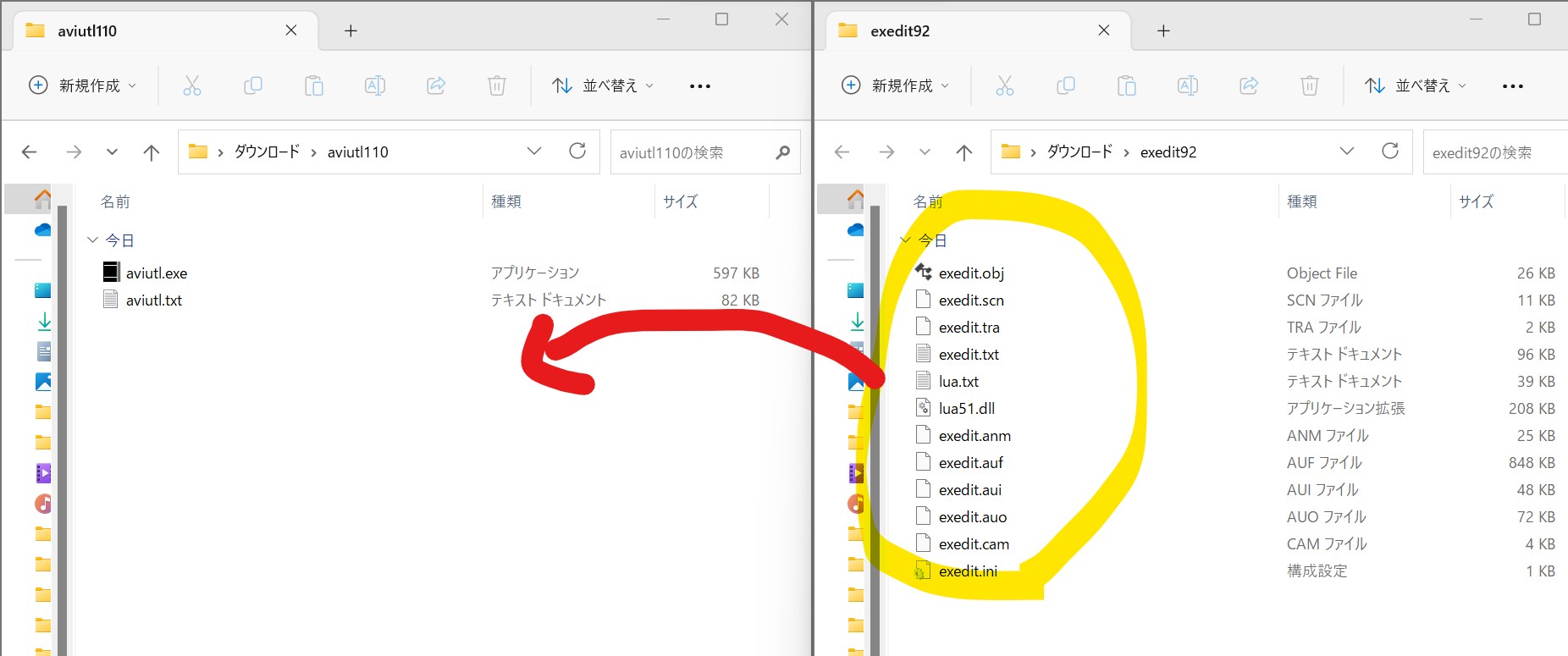Expand address bar history in exedit92 window
This screenshot has width=1568, height=656.
click(x=1347, y=152)
